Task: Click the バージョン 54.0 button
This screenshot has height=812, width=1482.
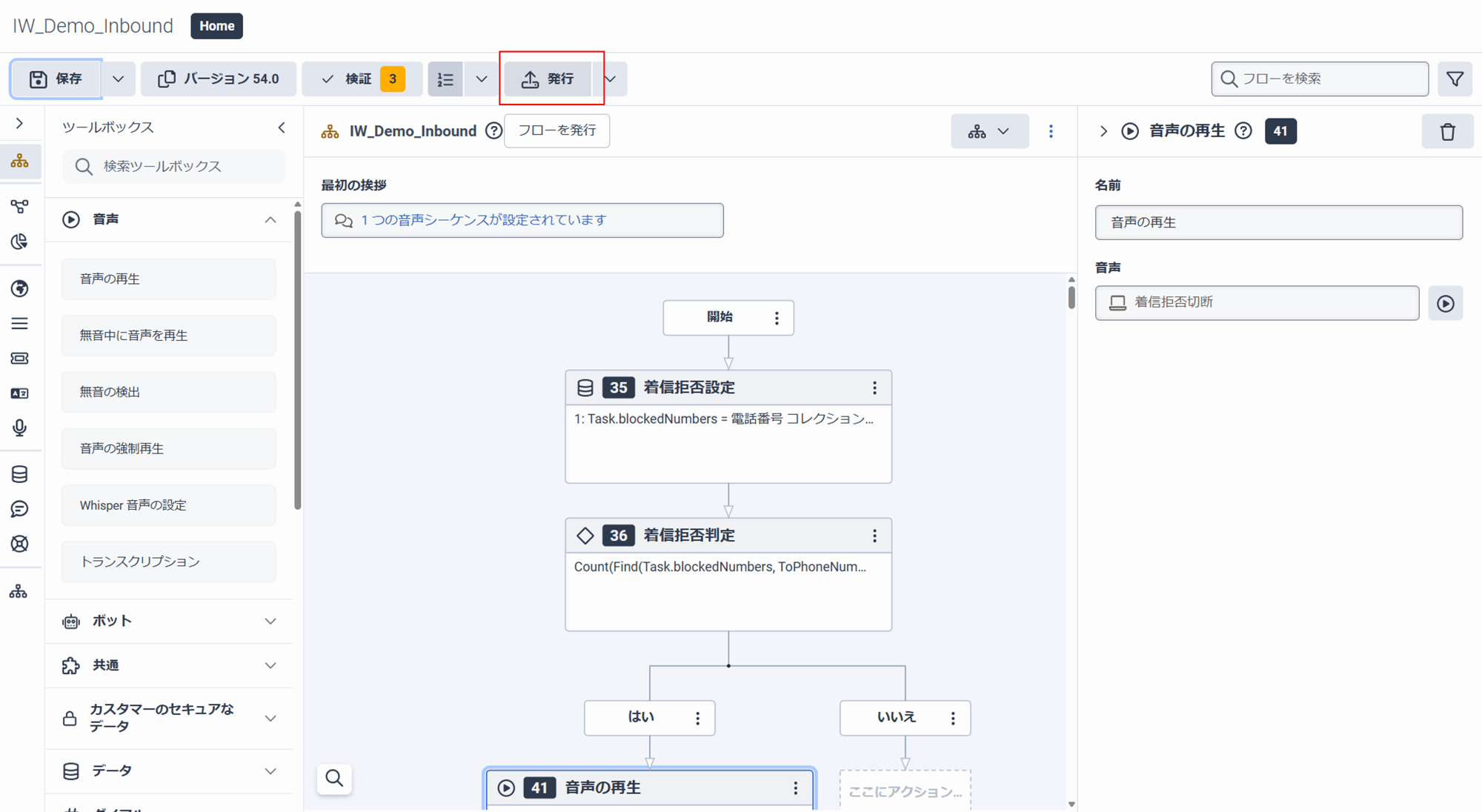Action: (219, 79)
